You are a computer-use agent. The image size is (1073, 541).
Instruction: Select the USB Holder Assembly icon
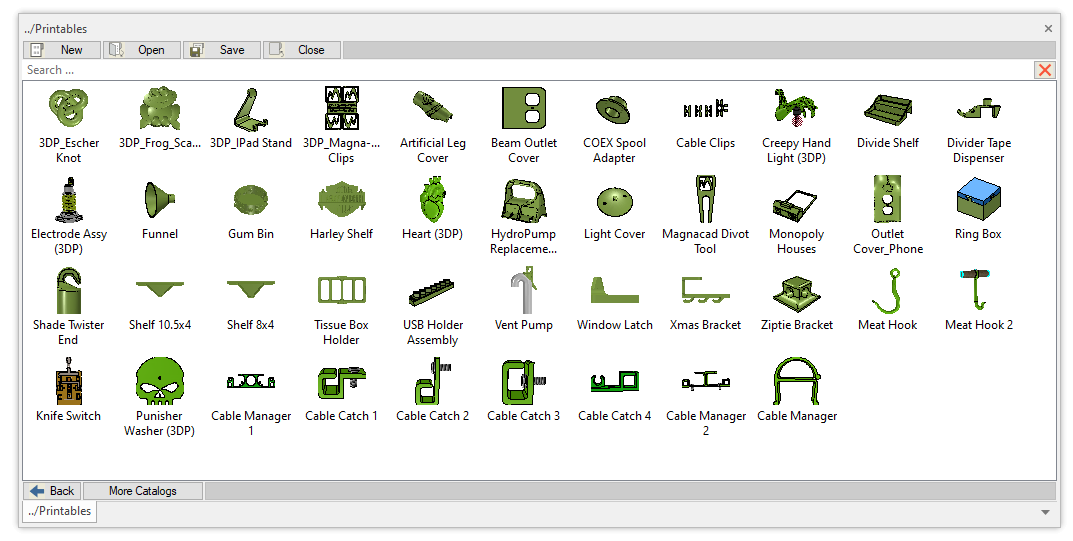click(x=432, y=290)
